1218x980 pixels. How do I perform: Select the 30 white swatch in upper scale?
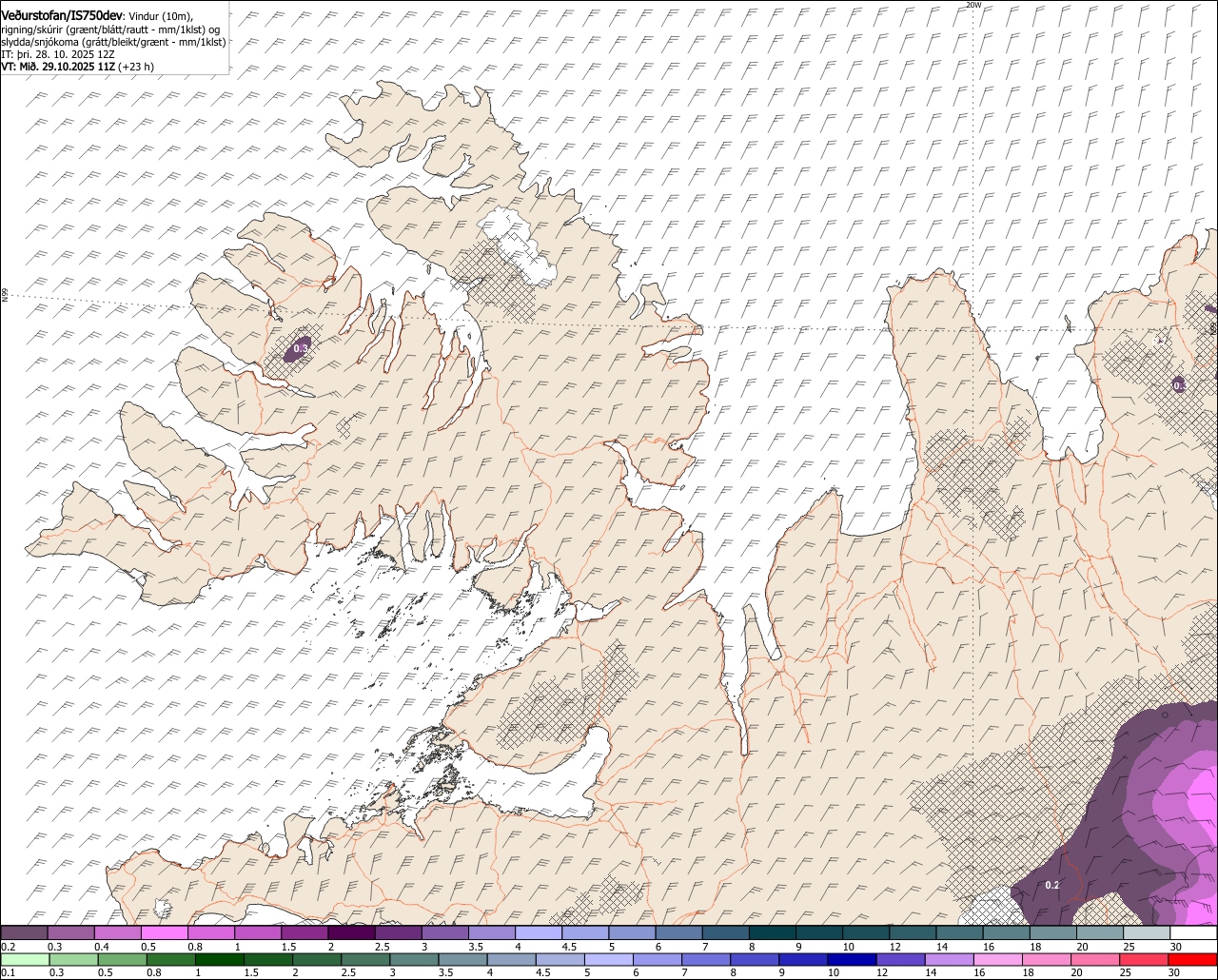[x=1194, y=932]
